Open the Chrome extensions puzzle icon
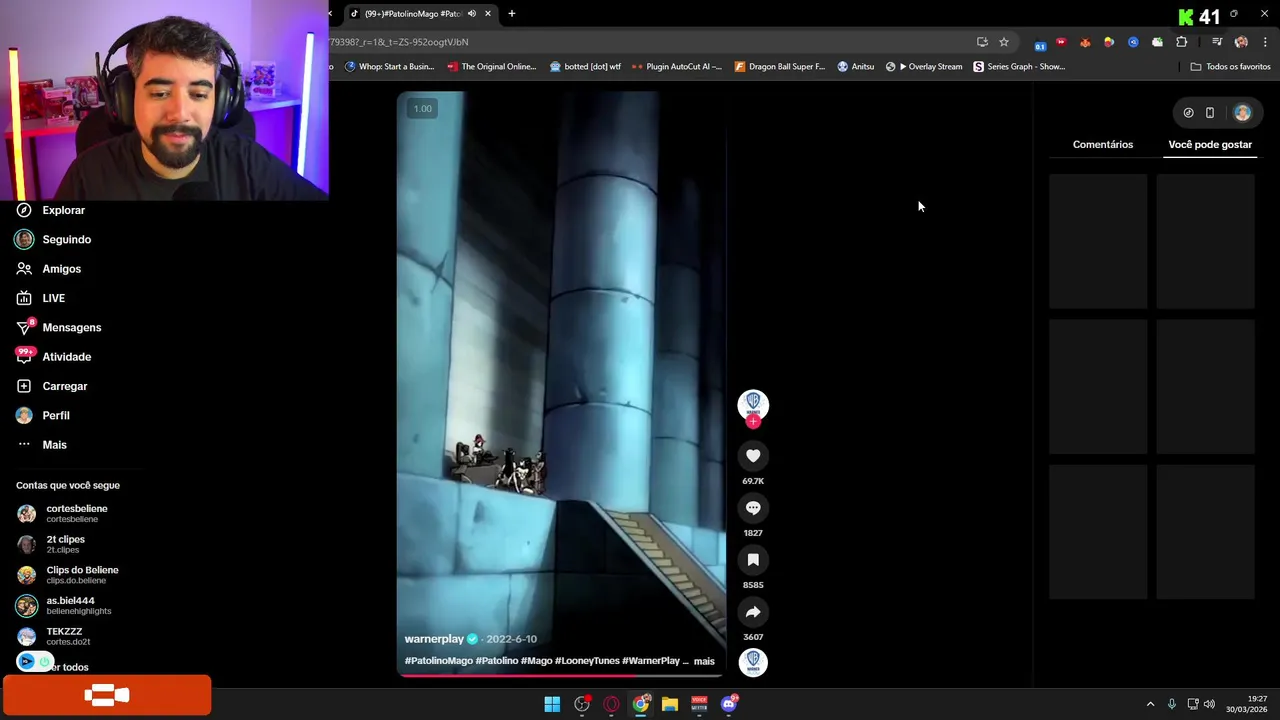Image resolution: width=1280 pixels, height=720 pixels. click(1182, 42)
